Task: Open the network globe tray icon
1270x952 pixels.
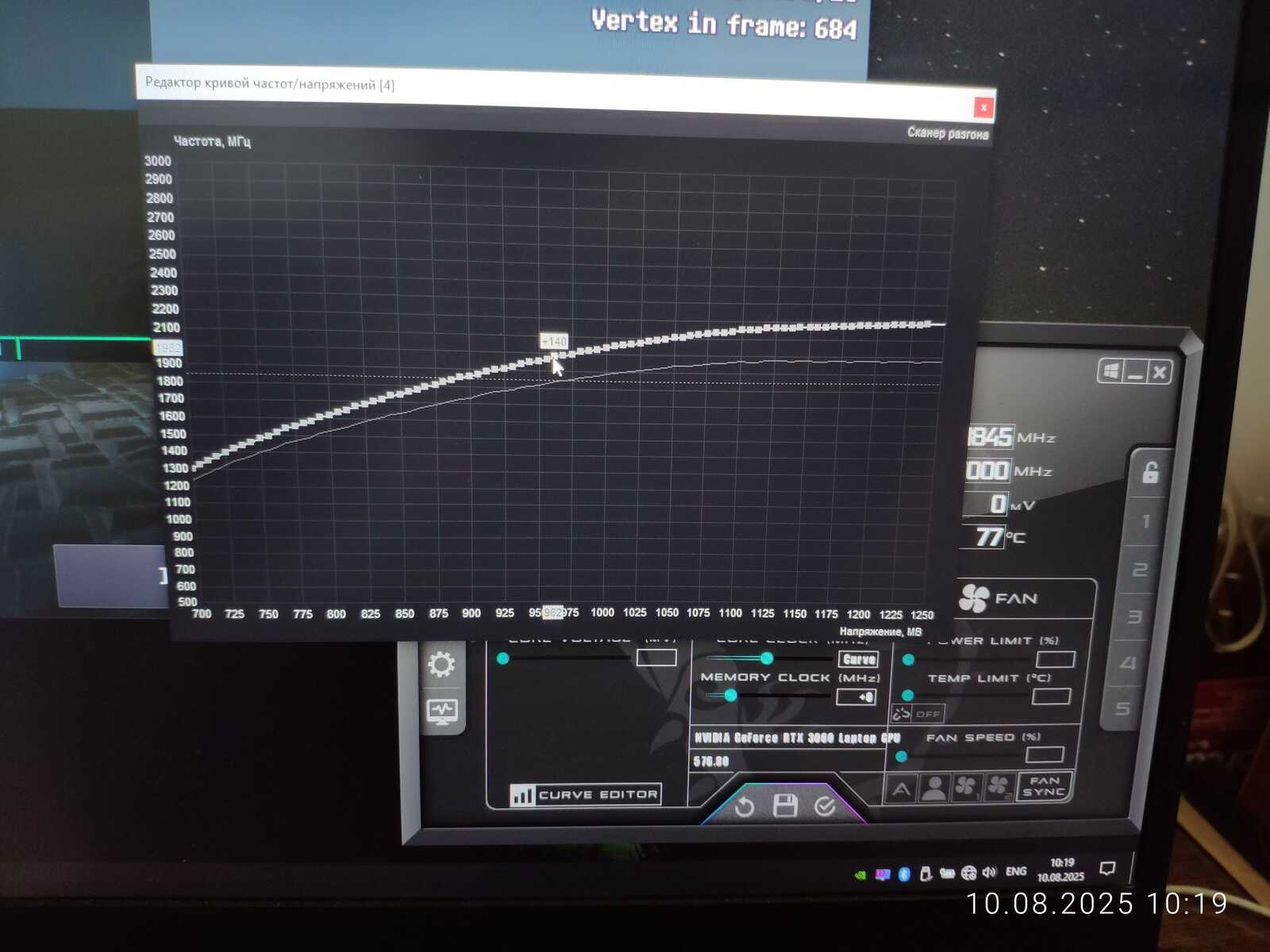Action: click(968, 873)
